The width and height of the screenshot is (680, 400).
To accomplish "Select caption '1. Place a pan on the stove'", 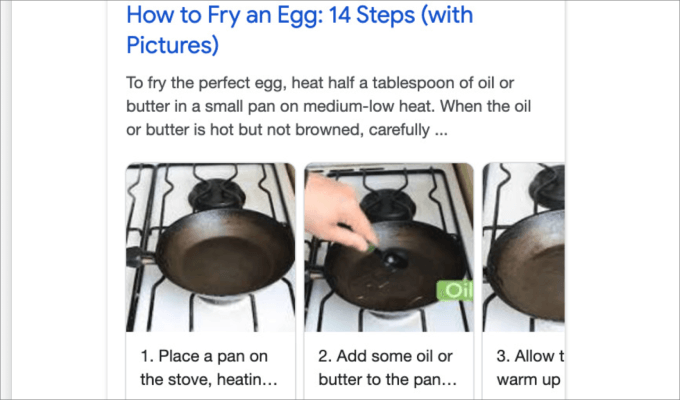I will click(x=209, y=368).
